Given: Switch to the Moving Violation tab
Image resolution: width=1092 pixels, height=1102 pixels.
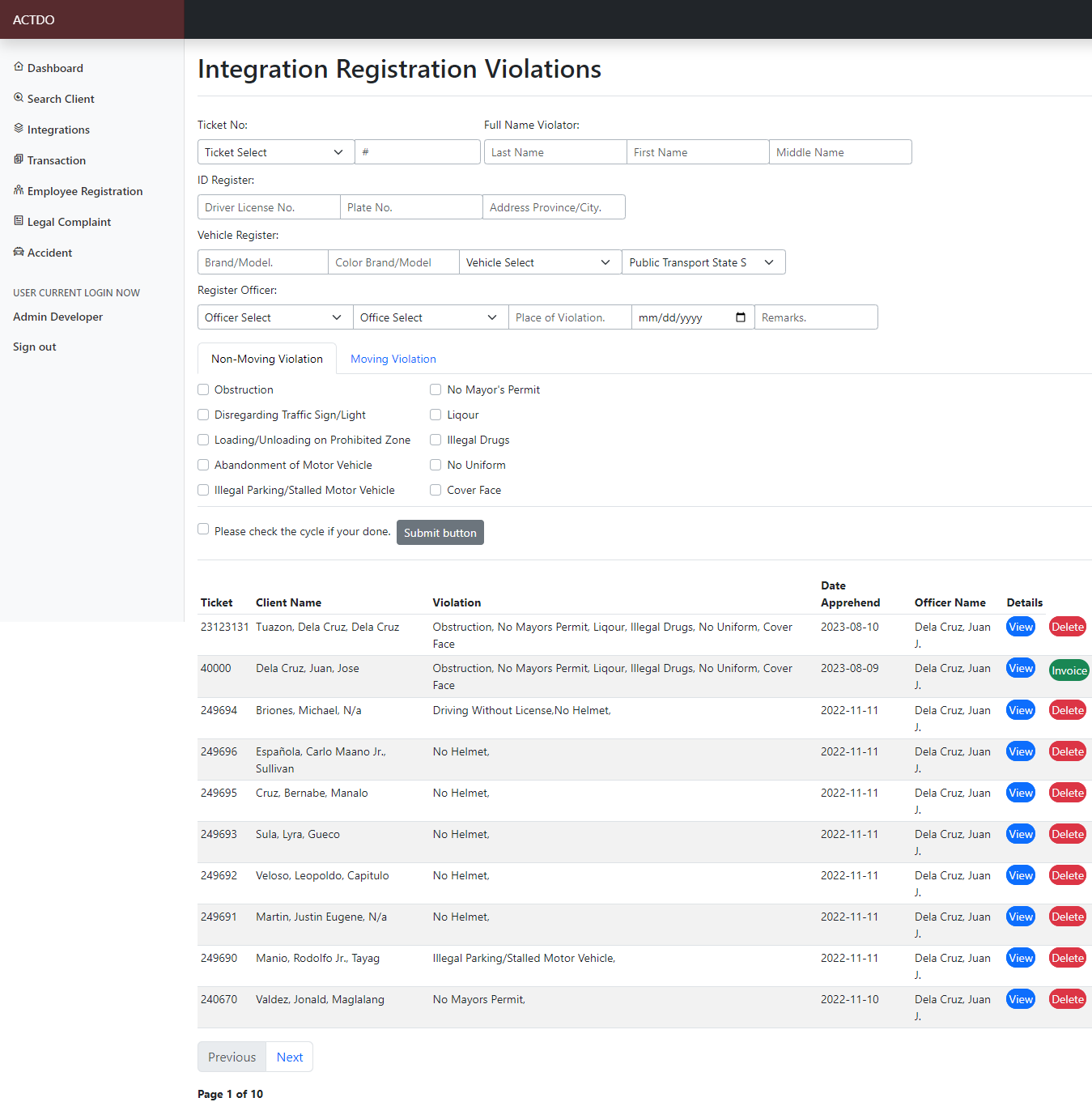Looking at the screenshot, I should [393, 359].
